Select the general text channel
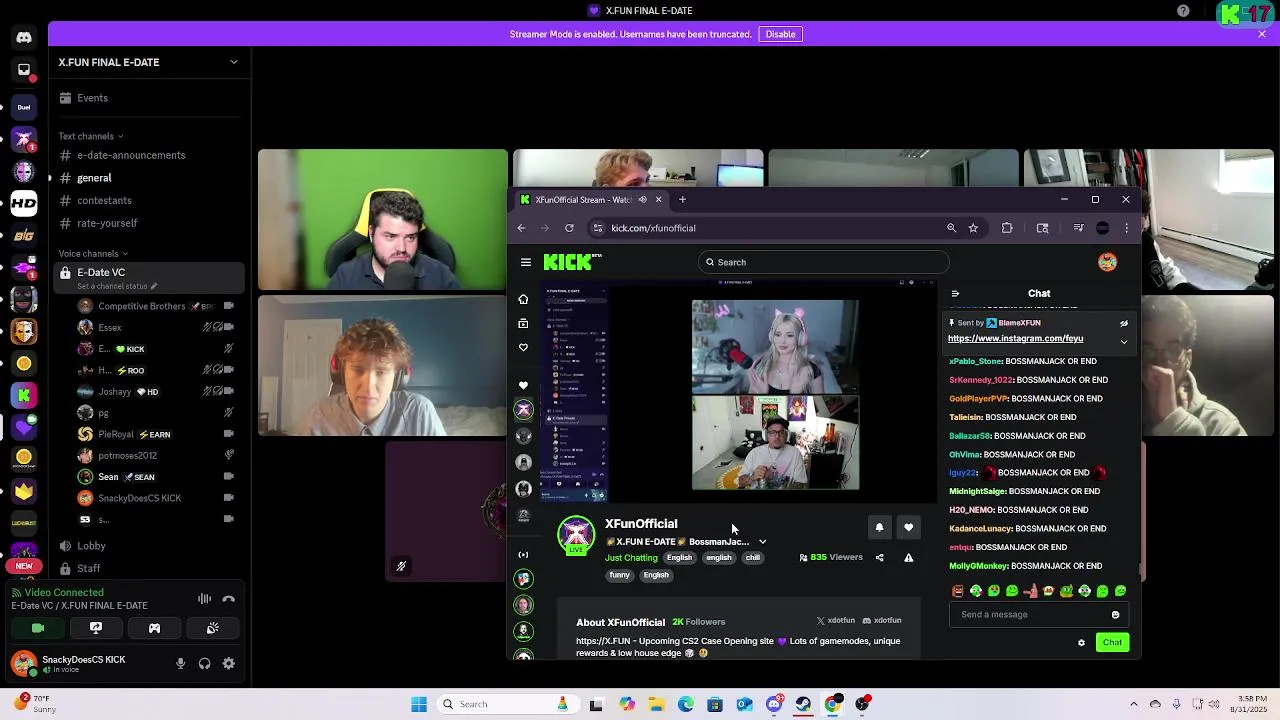Viewport: 1280px width, 720px height. click(148, 178)
